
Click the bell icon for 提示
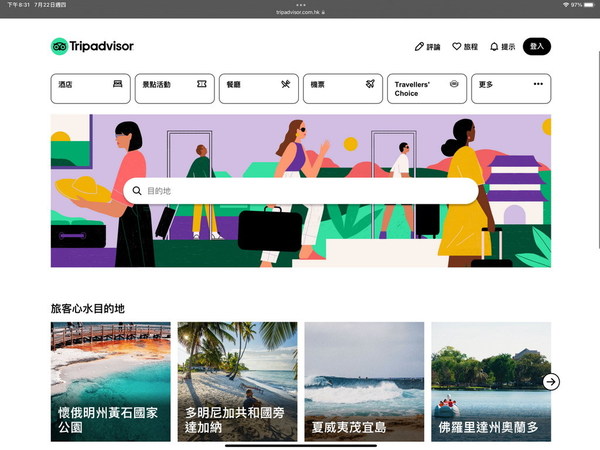[x=494, y=47]
